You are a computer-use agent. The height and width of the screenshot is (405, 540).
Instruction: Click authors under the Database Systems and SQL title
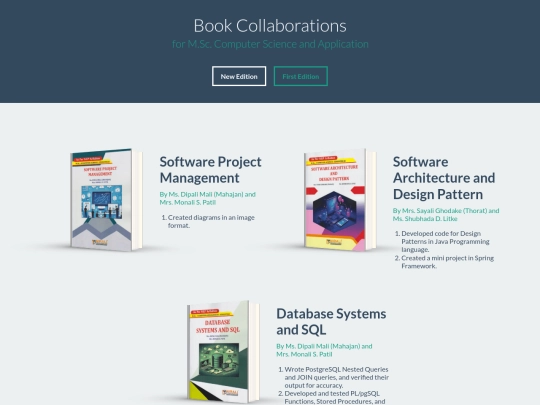pyautogui.click(x=324, y=350)
